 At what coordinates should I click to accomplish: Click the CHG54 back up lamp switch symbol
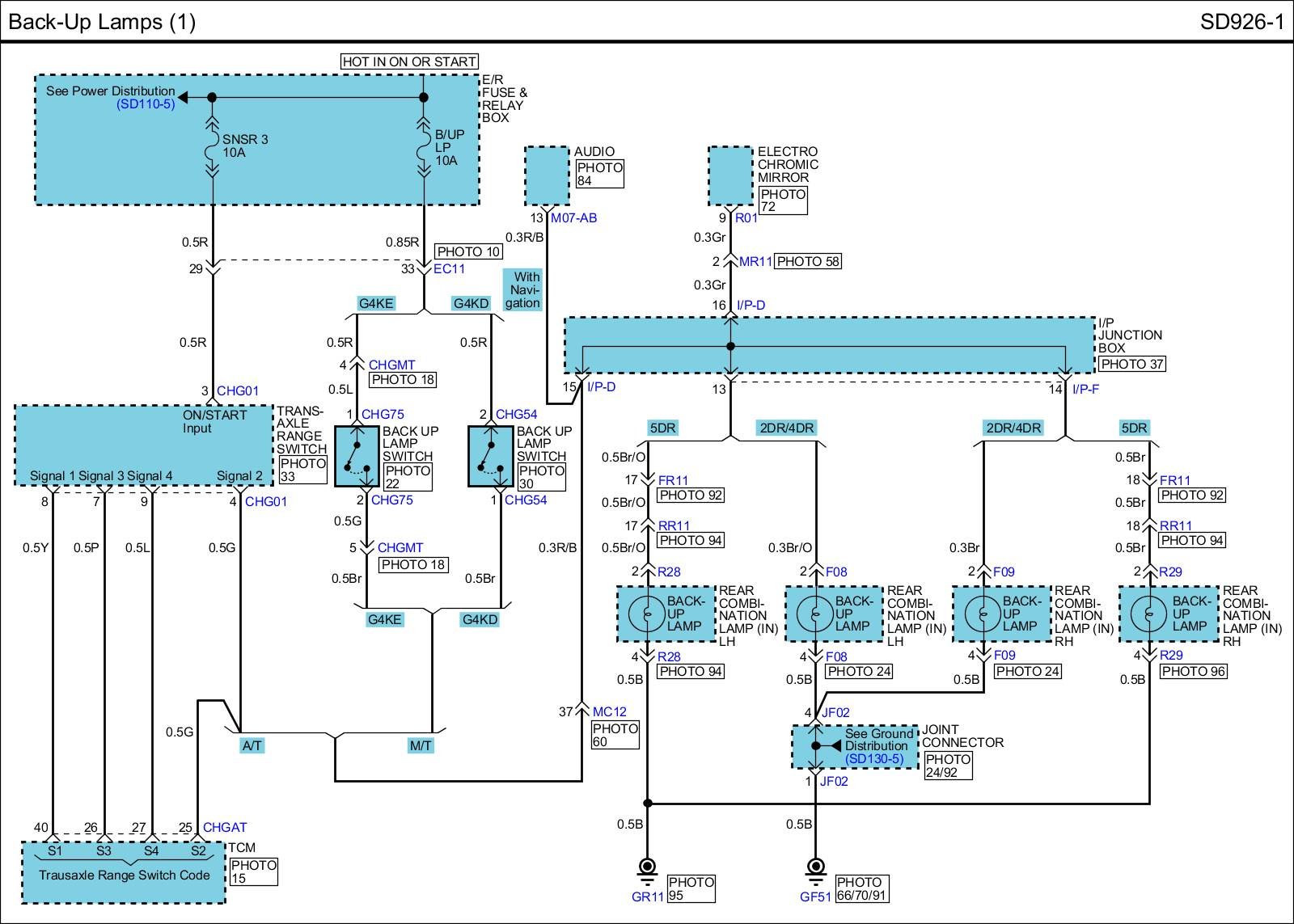491,457
